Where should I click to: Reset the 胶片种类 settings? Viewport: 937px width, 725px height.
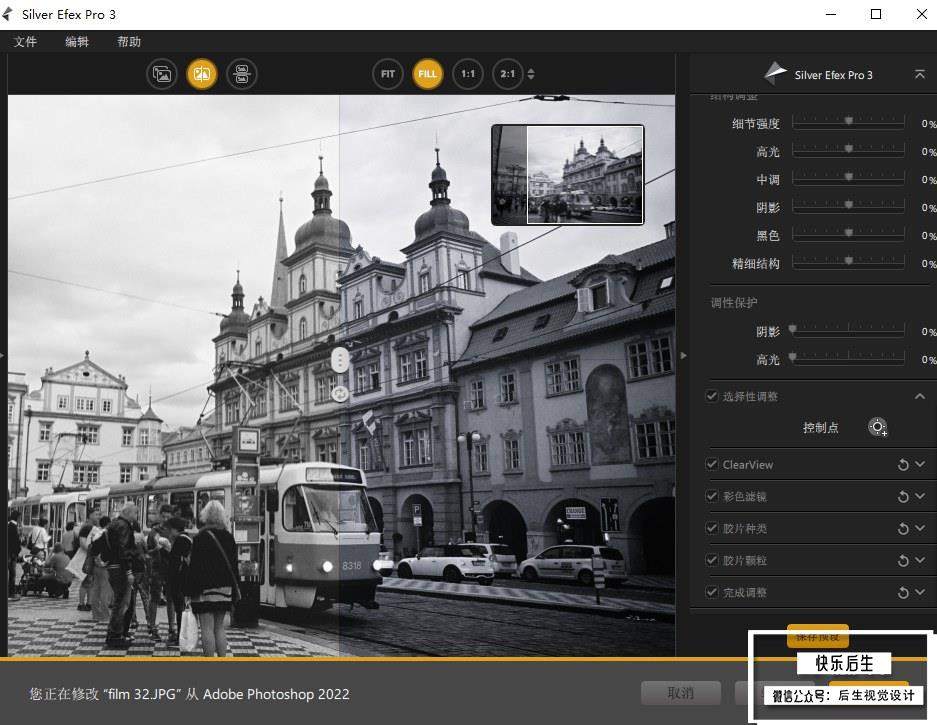click(903, 528)
